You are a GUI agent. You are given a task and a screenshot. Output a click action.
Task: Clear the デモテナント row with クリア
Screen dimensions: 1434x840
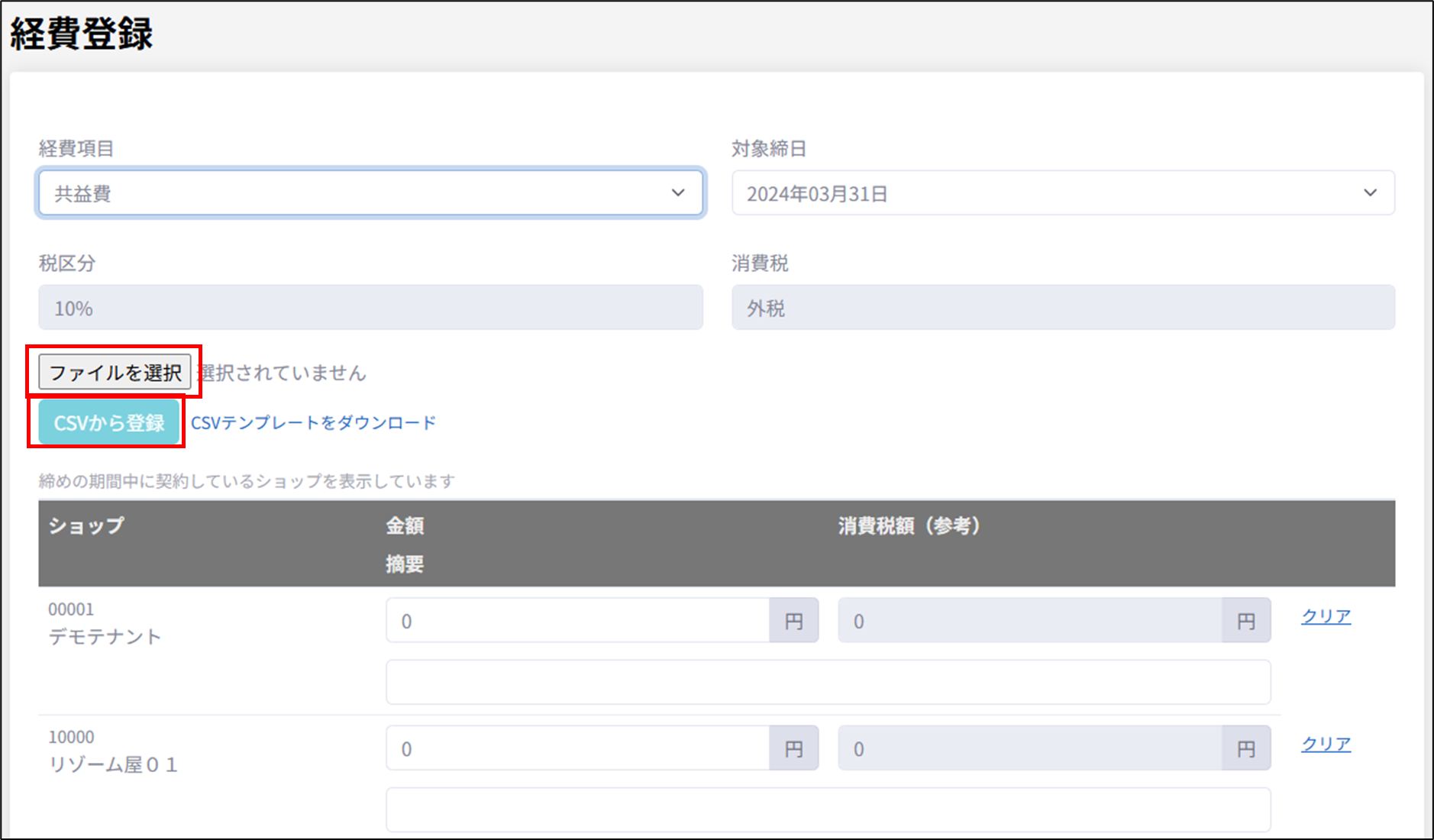[x=1326, y=616]
